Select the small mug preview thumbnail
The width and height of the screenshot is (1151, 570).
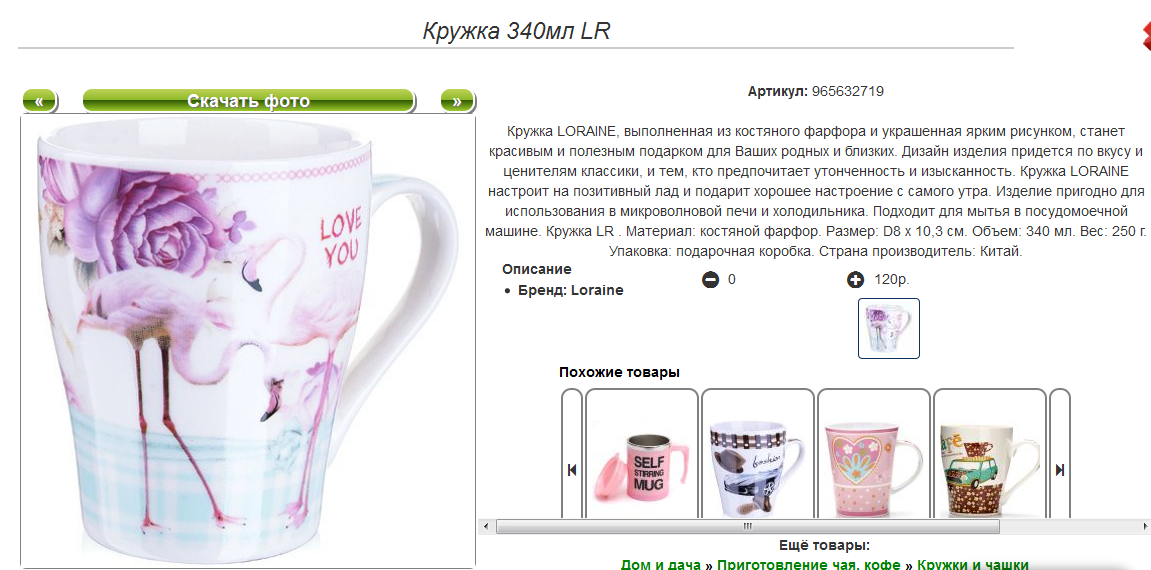(889, 328)
